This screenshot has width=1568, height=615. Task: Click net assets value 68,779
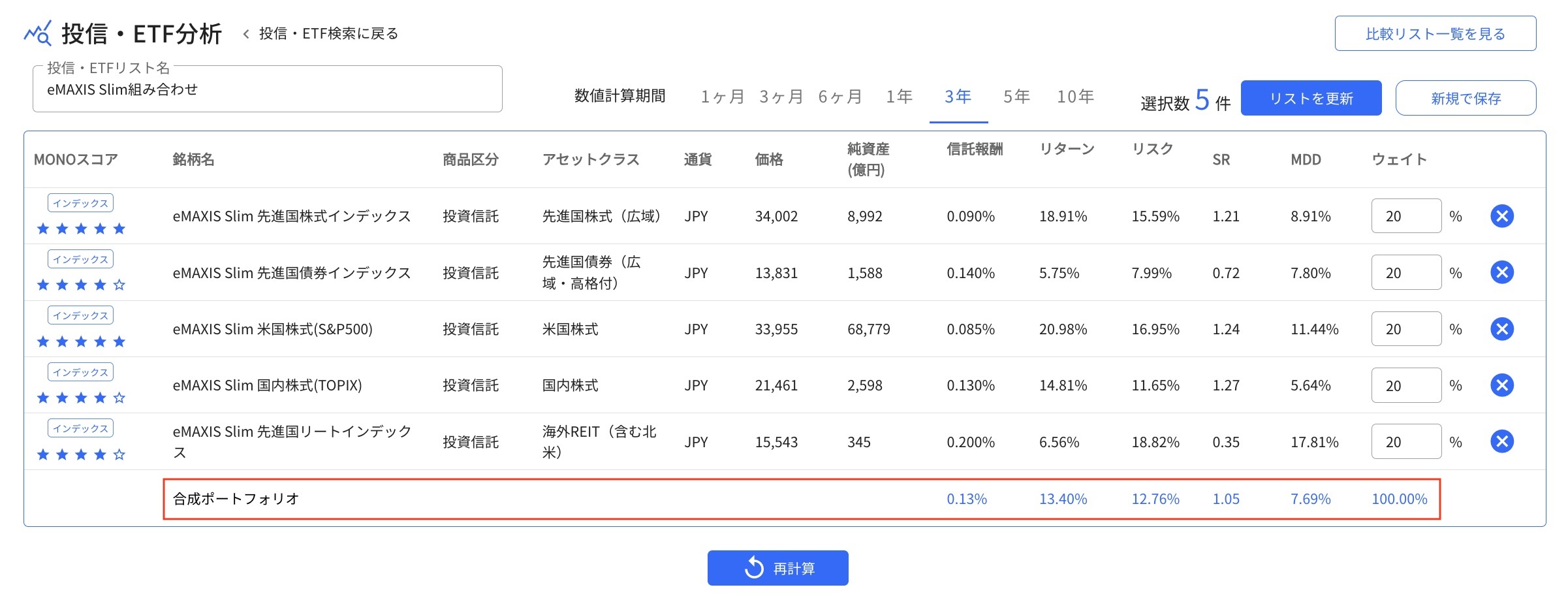coord(869,329)
